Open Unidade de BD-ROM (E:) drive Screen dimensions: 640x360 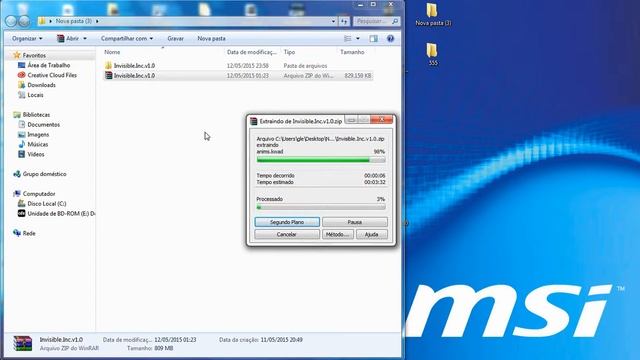click(61, 213)
